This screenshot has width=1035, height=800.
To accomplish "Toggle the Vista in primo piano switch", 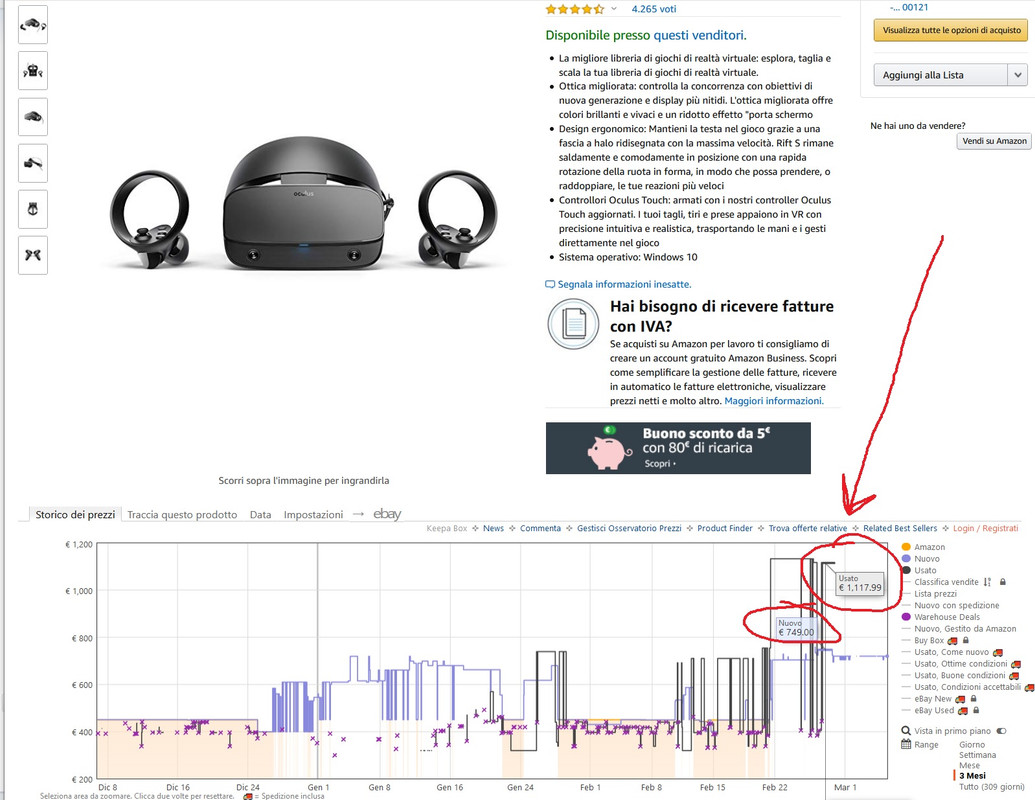I will [x=1001, y=731].
